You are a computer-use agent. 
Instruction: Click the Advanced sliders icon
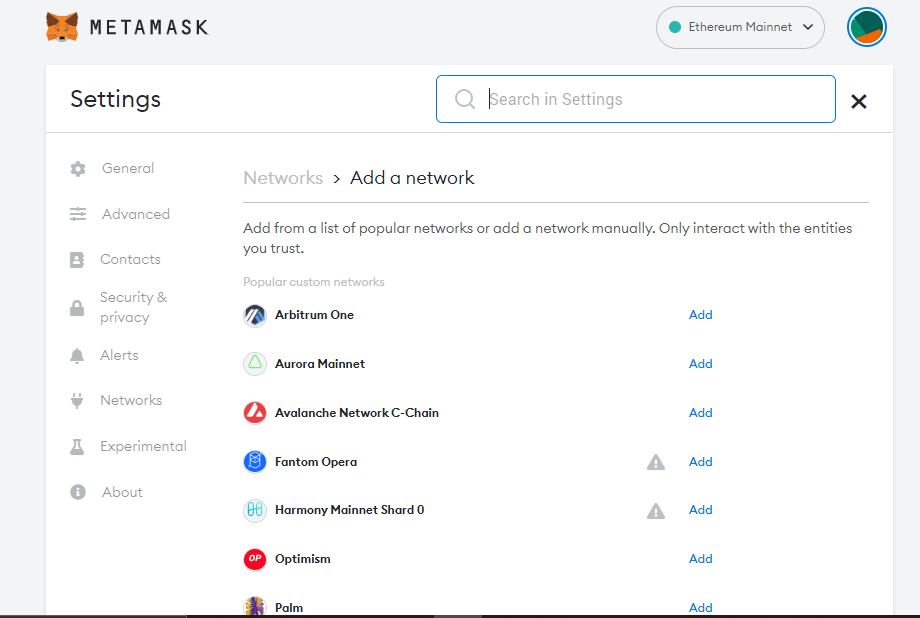77,214
